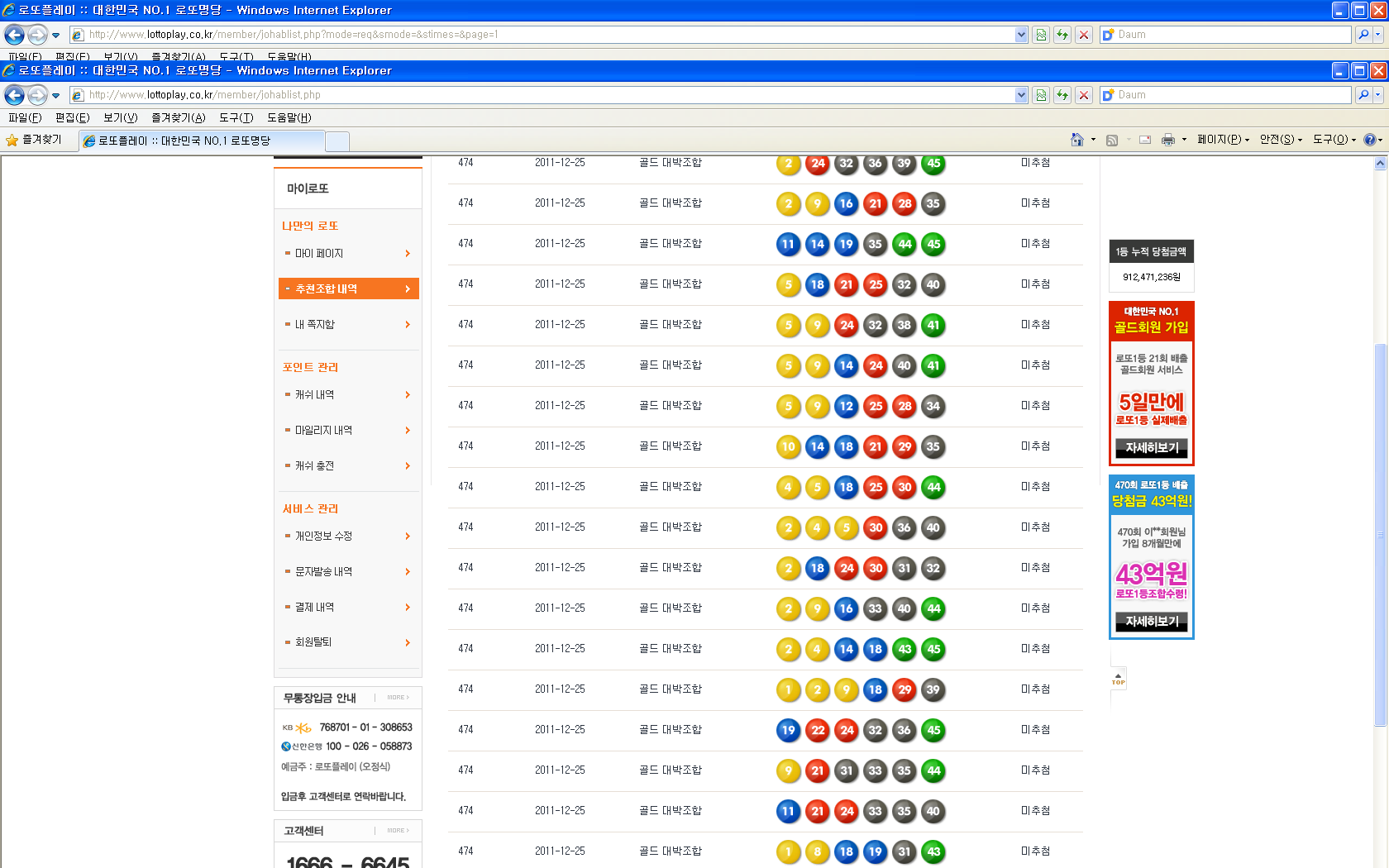The height and width of the screenshot is (868, 1389).
Task: Select 추천조합 내역 in the sidebar menu
Action: click(x=348, y=289)
